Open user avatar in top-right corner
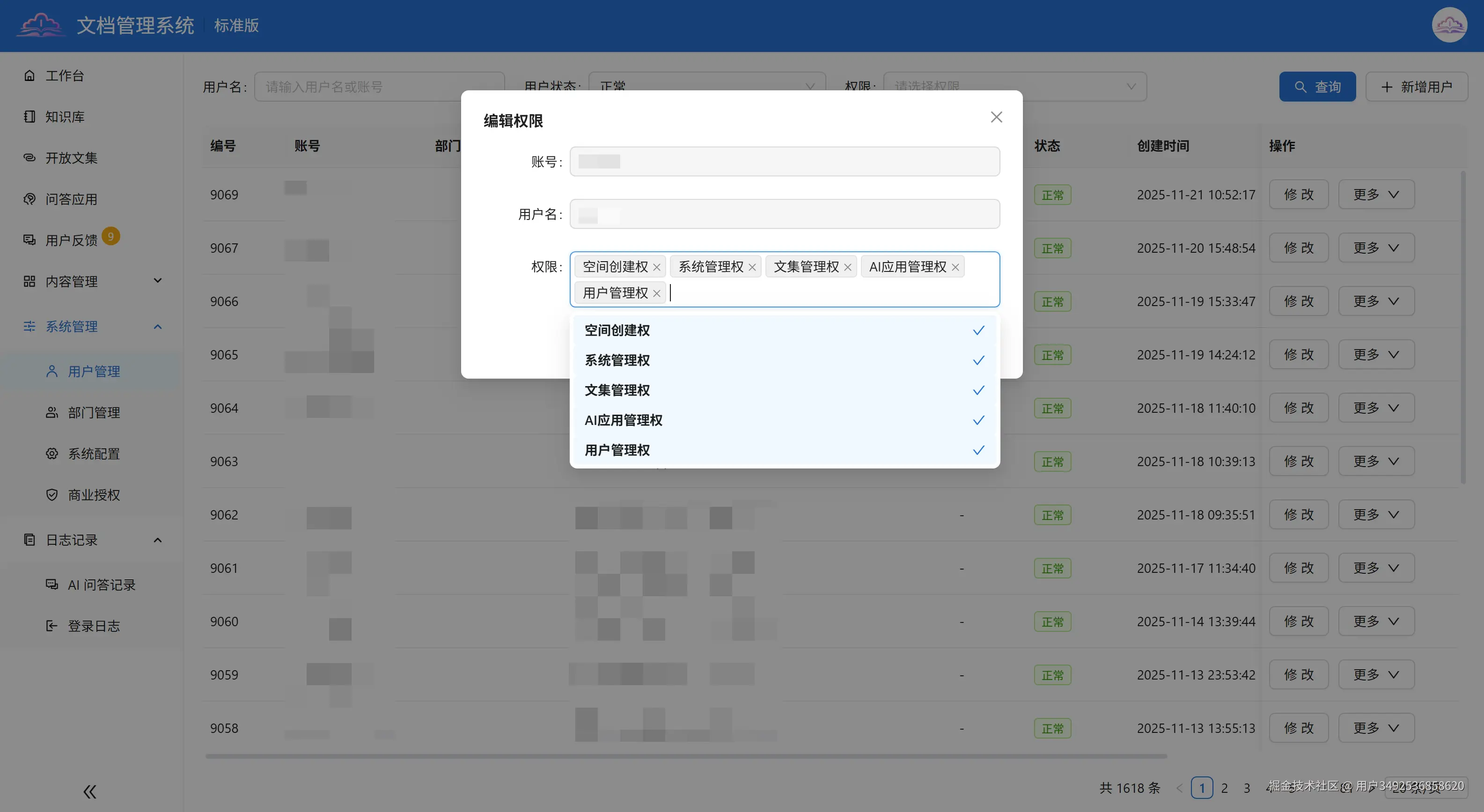The height and width of the screenshot is (812, 1484). coord(1449,25)
